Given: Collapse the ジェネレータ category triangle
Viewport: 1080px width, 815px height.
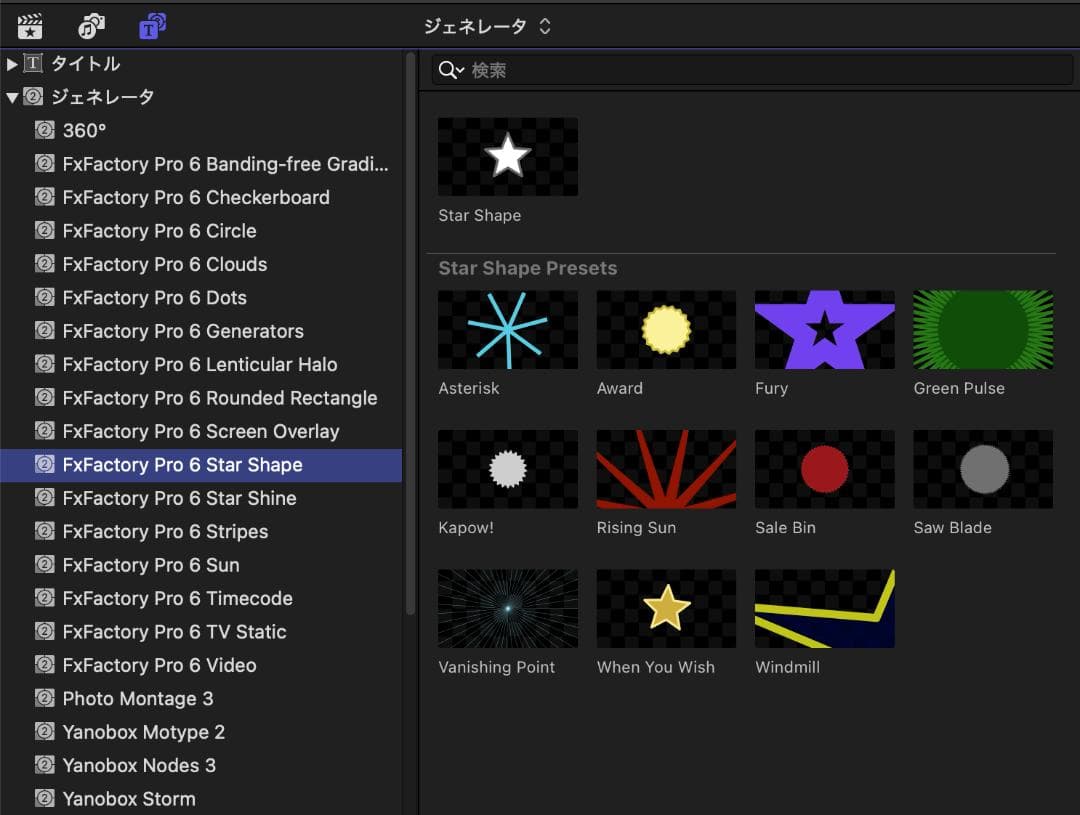Looking at the screenshot, I should pos(12,97).
